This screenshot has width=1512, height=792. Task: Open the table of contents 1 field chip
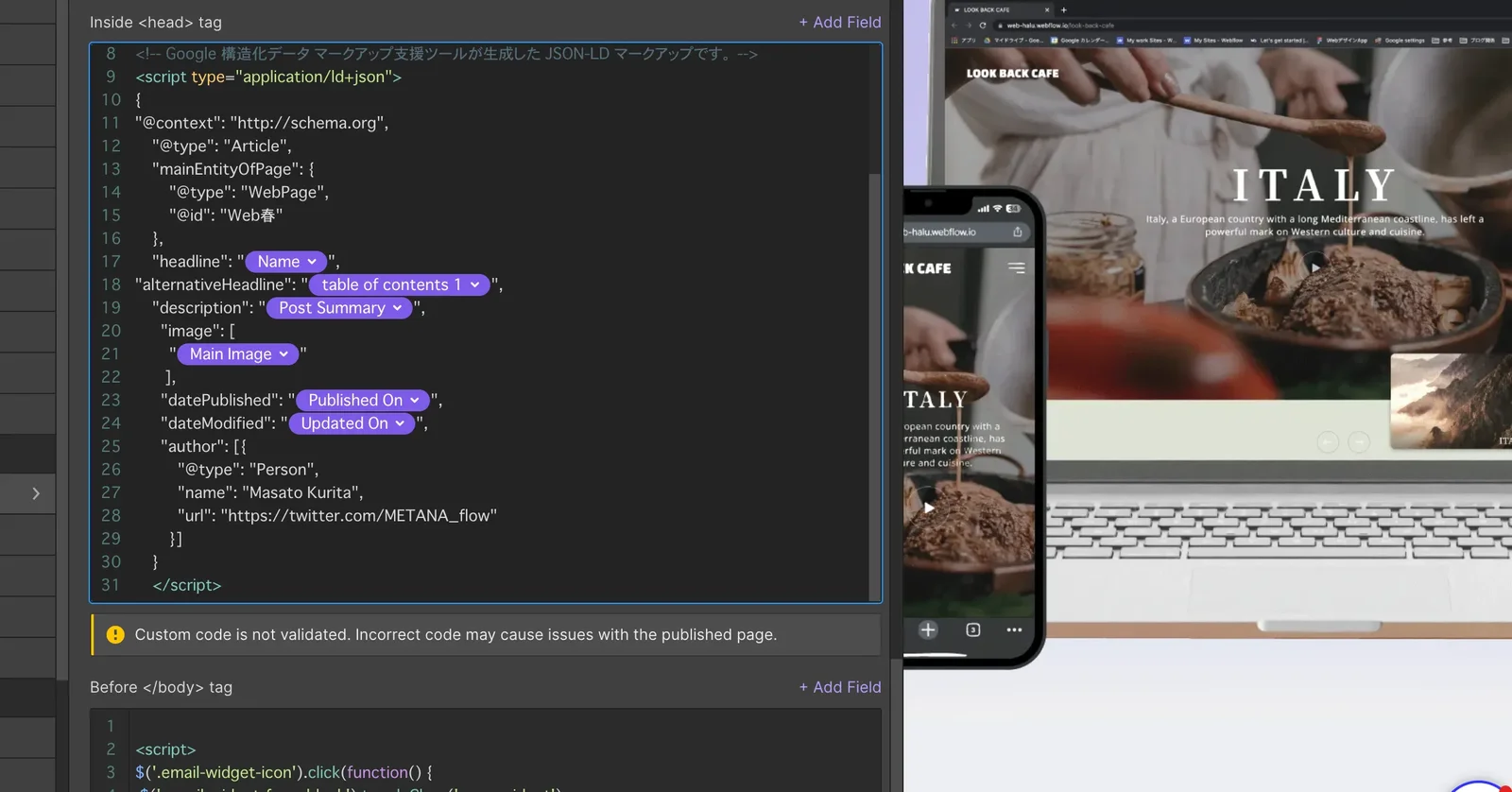[400, 284]
